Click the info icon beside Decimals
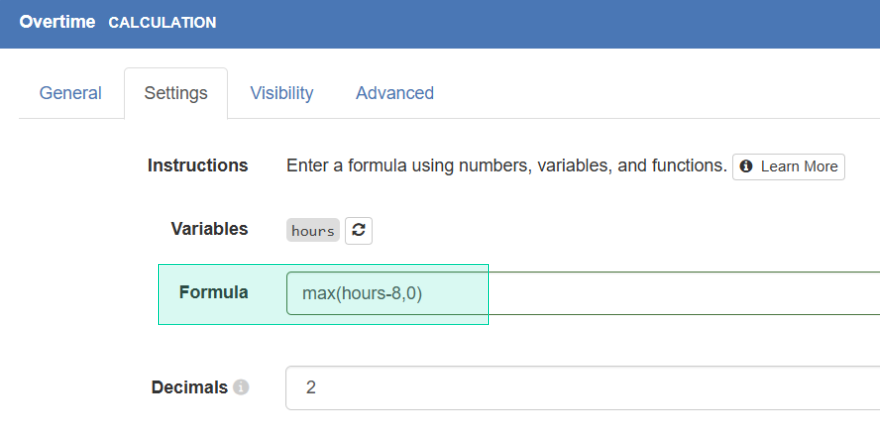This screenshot has width=888, height=427. click(241, 388)
